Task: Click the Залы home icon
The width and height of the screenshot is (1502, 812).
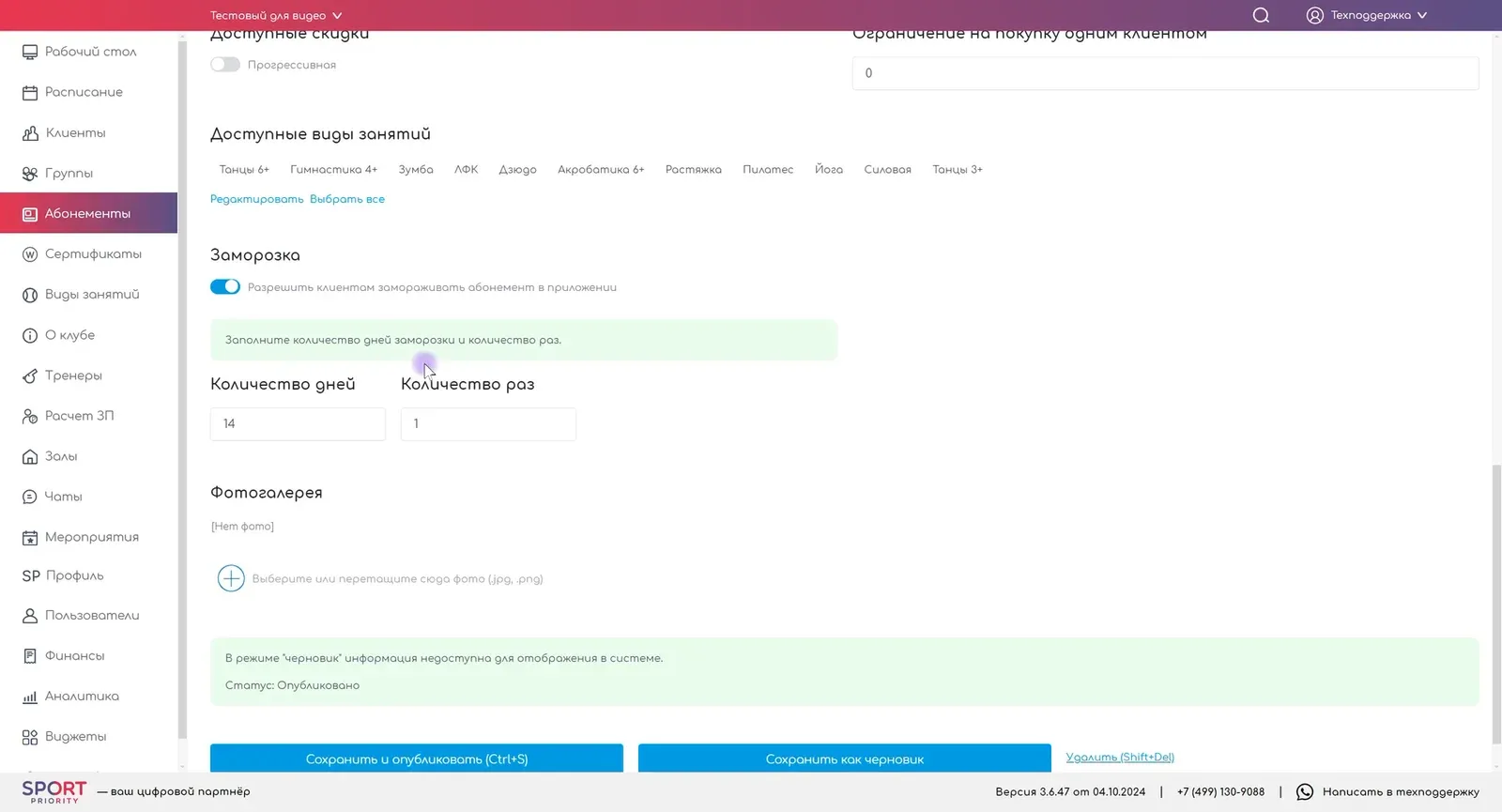Action: click(x=30, y=456)
